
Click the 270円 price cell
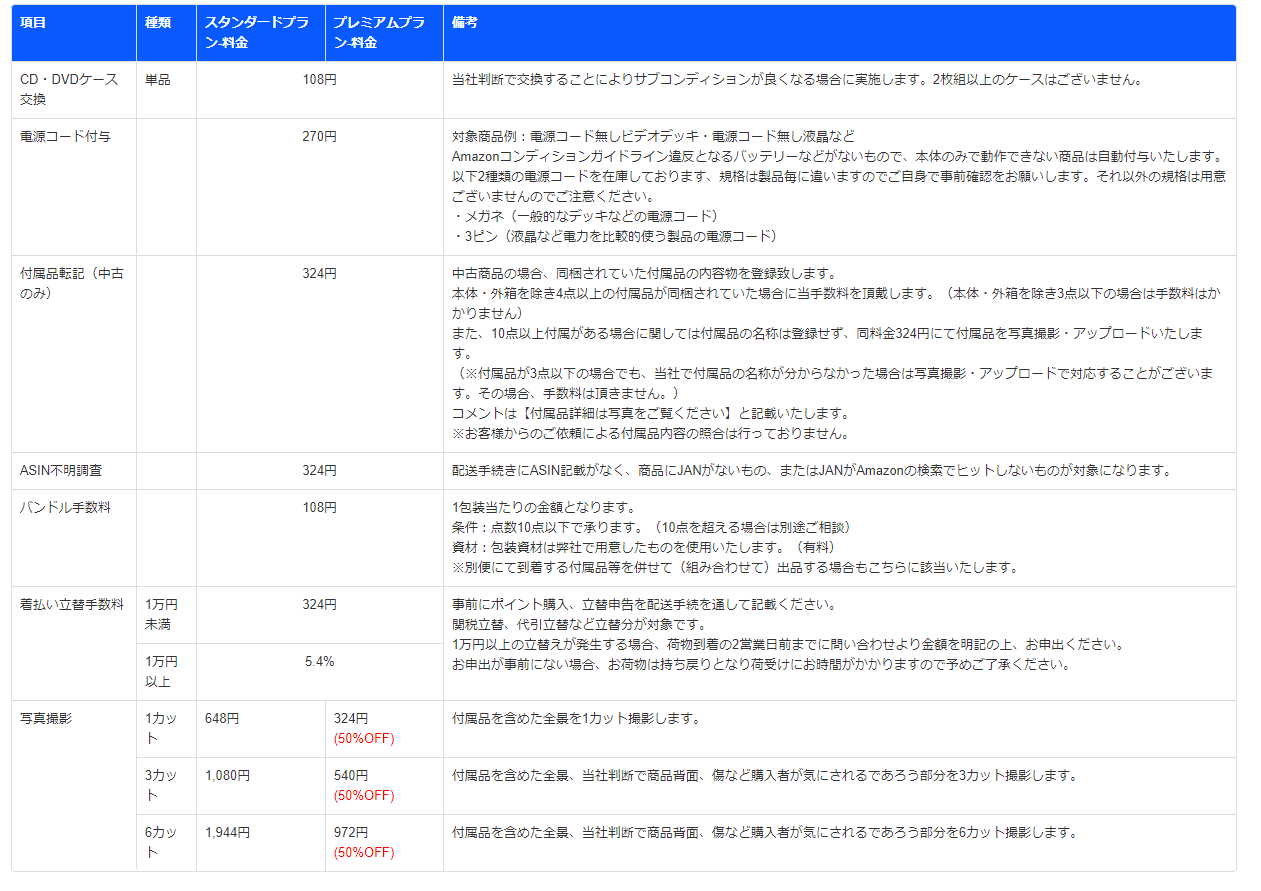coord(319,136)
